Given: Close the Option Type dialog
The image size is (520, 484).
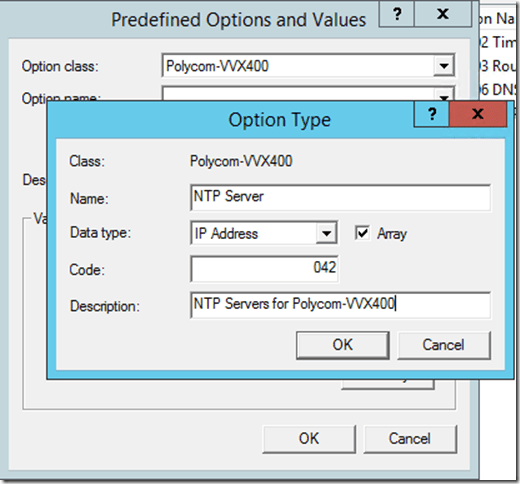Looking at the screenshot, I should 478,114.
